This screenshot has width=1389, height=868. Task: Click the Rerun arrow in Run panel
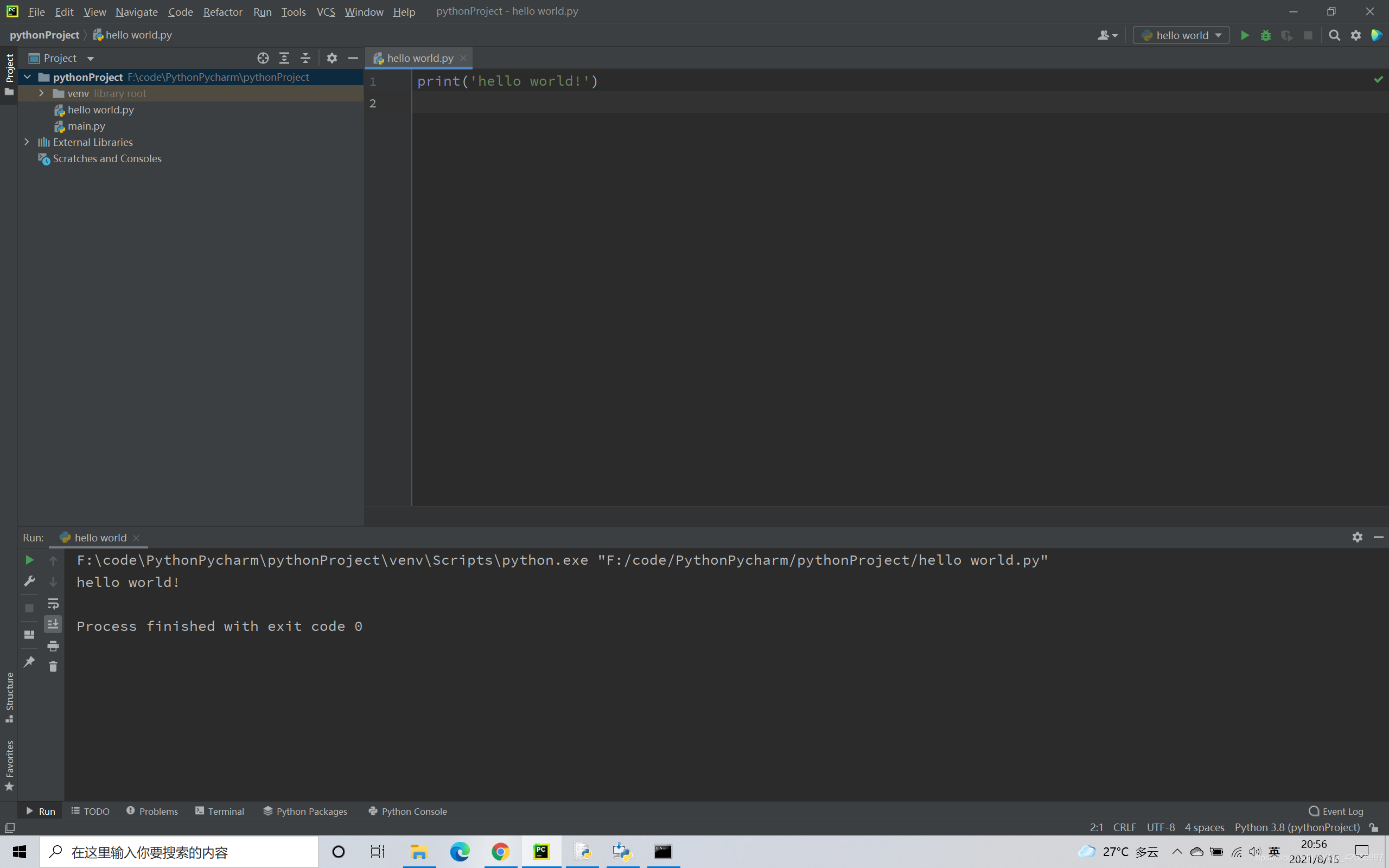tap(29, 560)
